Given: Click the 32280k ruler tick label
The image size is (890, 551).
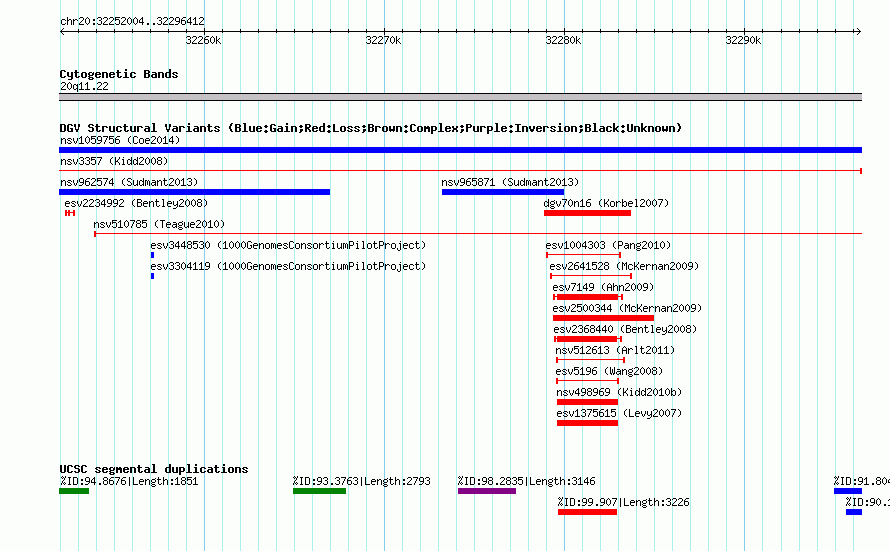Looking at the screenshot, I should tap(563, 40).
